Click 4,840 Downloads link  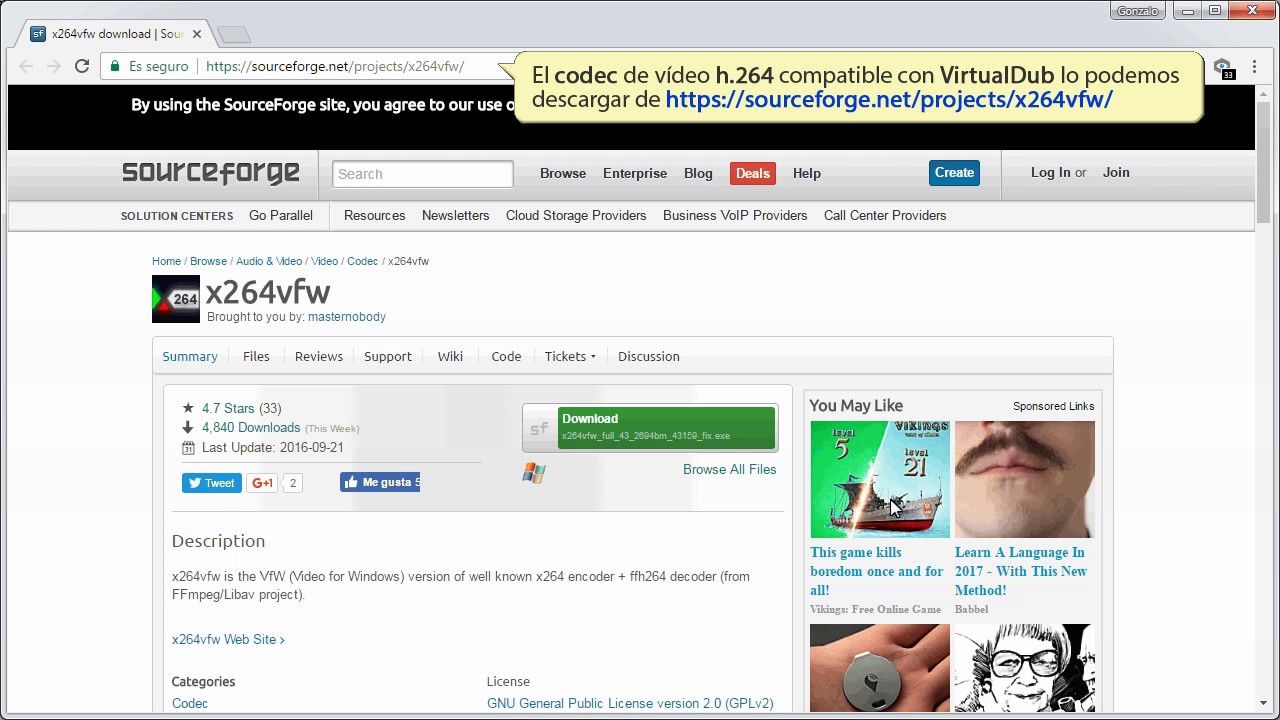(251, 427)
